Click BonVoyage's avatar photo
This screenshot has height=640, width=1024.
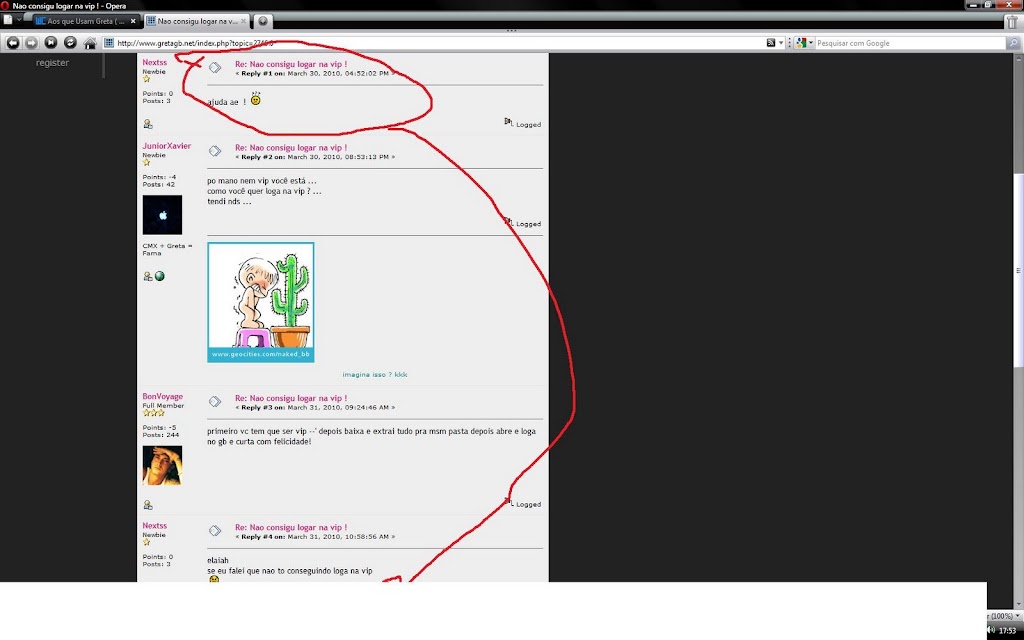(x=163, y=466)
